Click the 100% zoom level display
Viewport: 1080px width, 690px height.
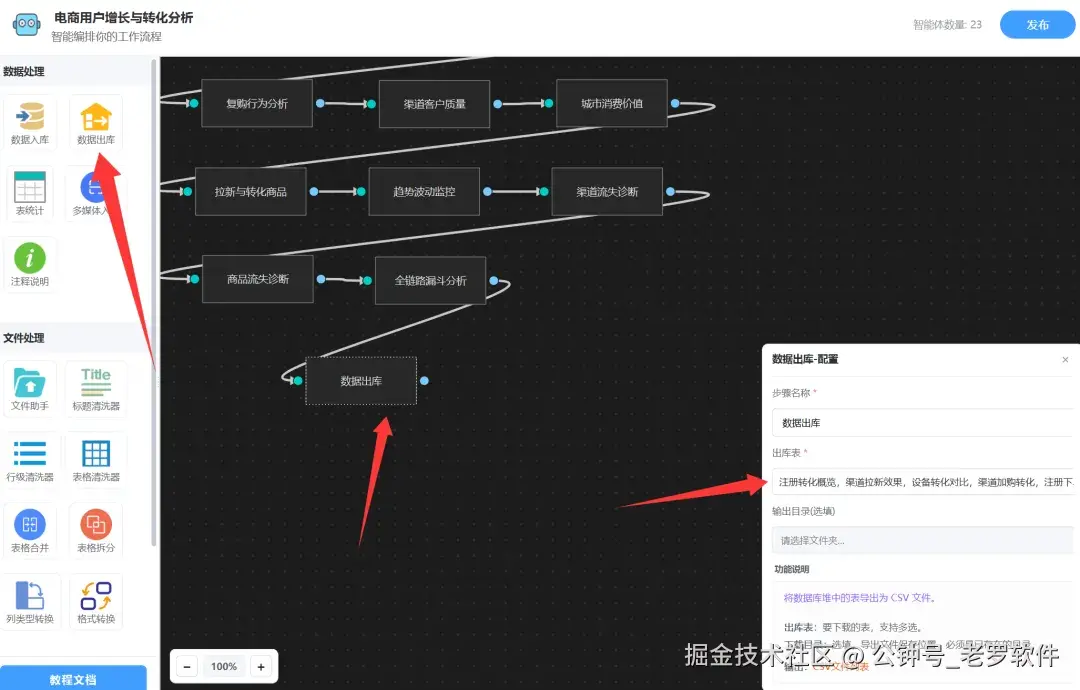click(224, 666)
